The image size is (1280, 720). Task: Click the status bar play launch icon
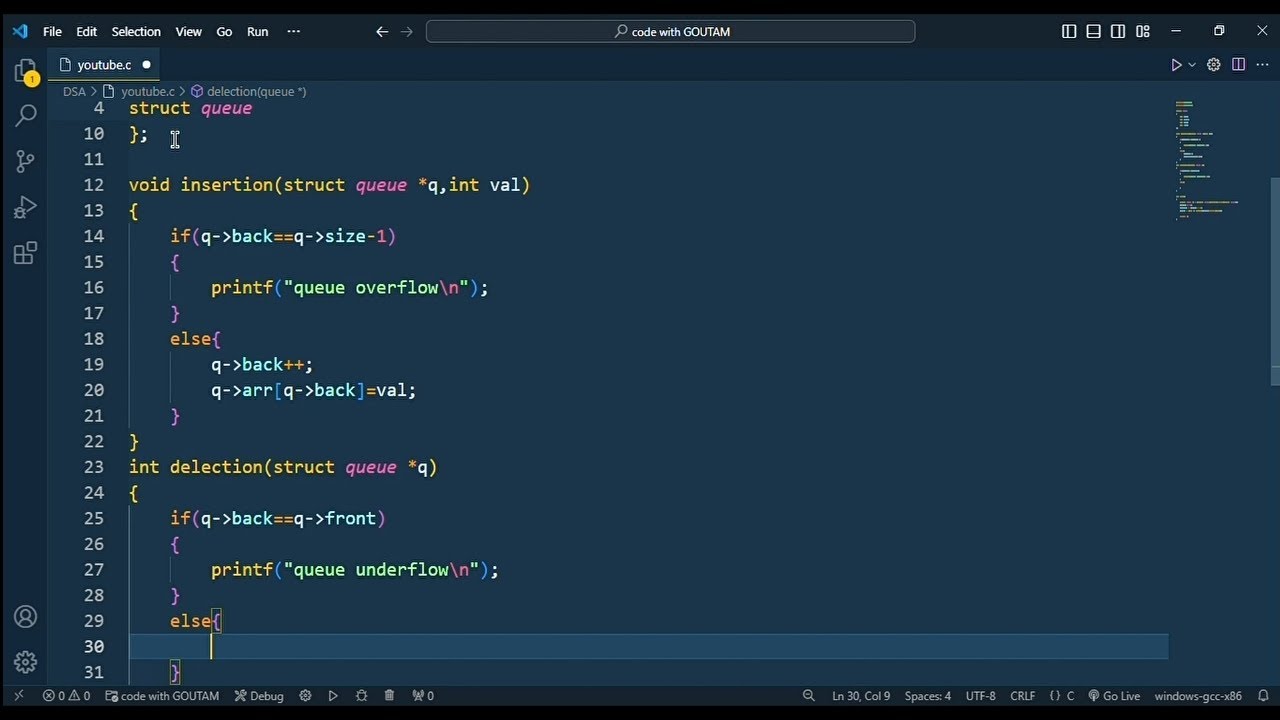click(x=333, y=696)
